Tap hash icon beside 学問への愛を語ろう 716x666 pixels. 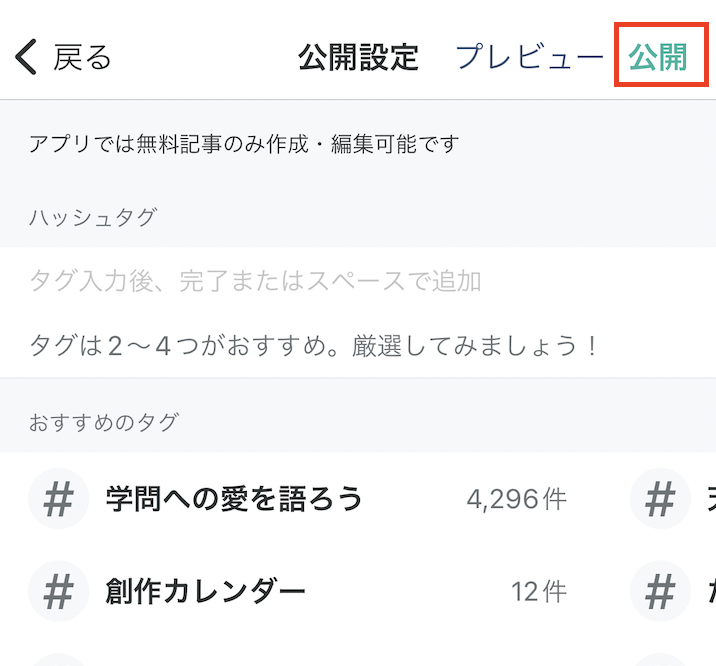point(58,498)
